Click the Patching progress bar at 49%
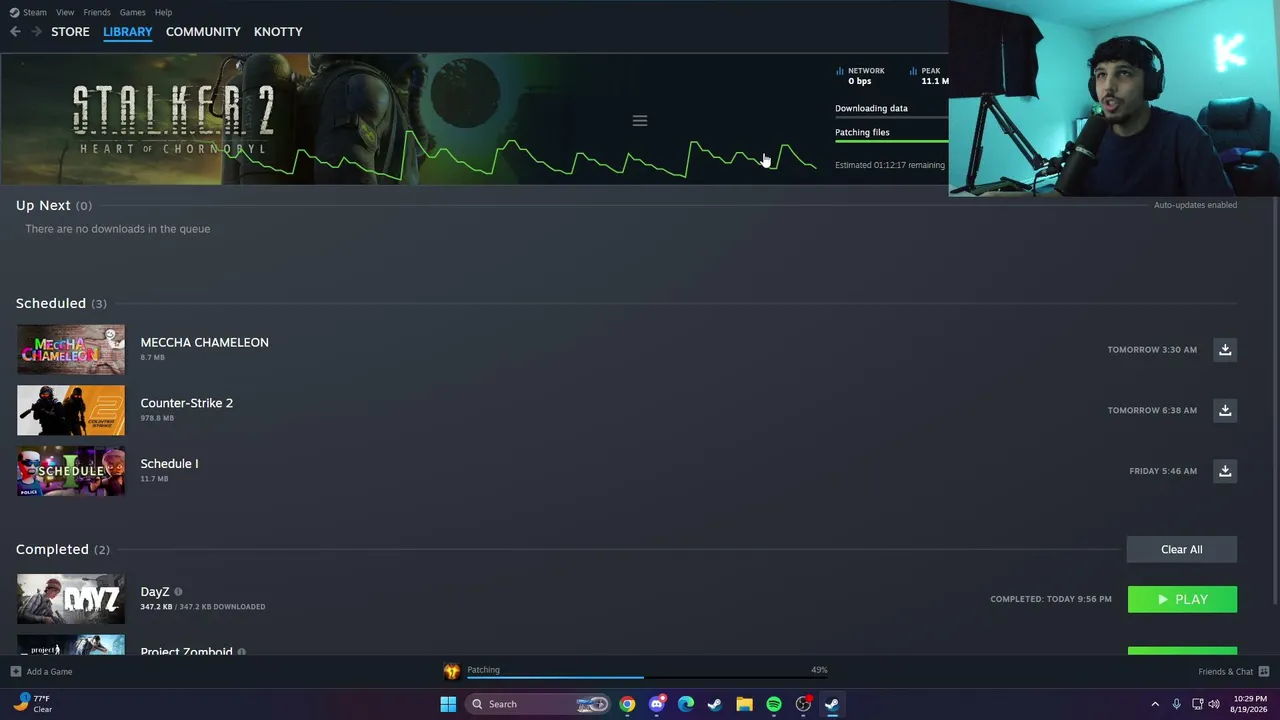The width and height of the screenshot is (1280, 720). (x=647, y=678)
